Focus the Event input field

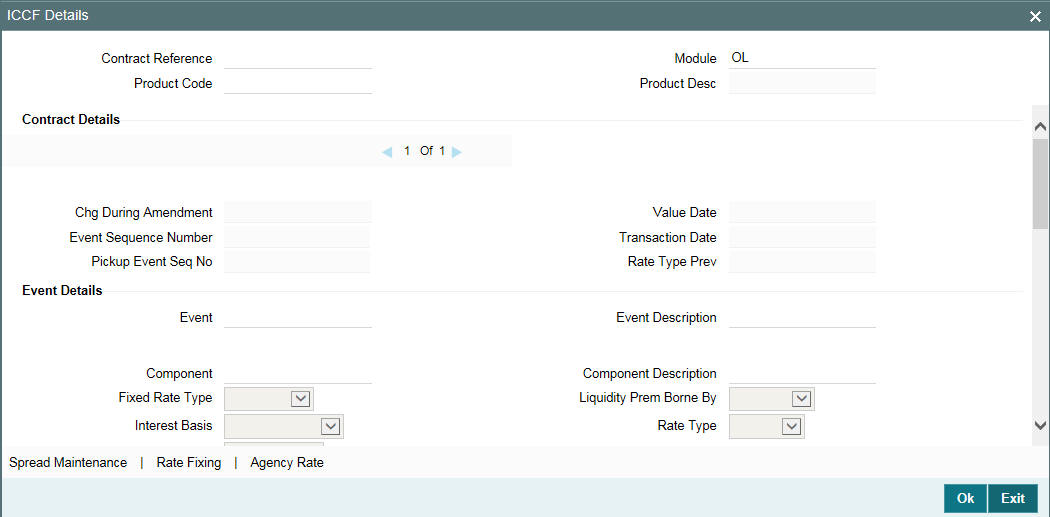(298, 317)
